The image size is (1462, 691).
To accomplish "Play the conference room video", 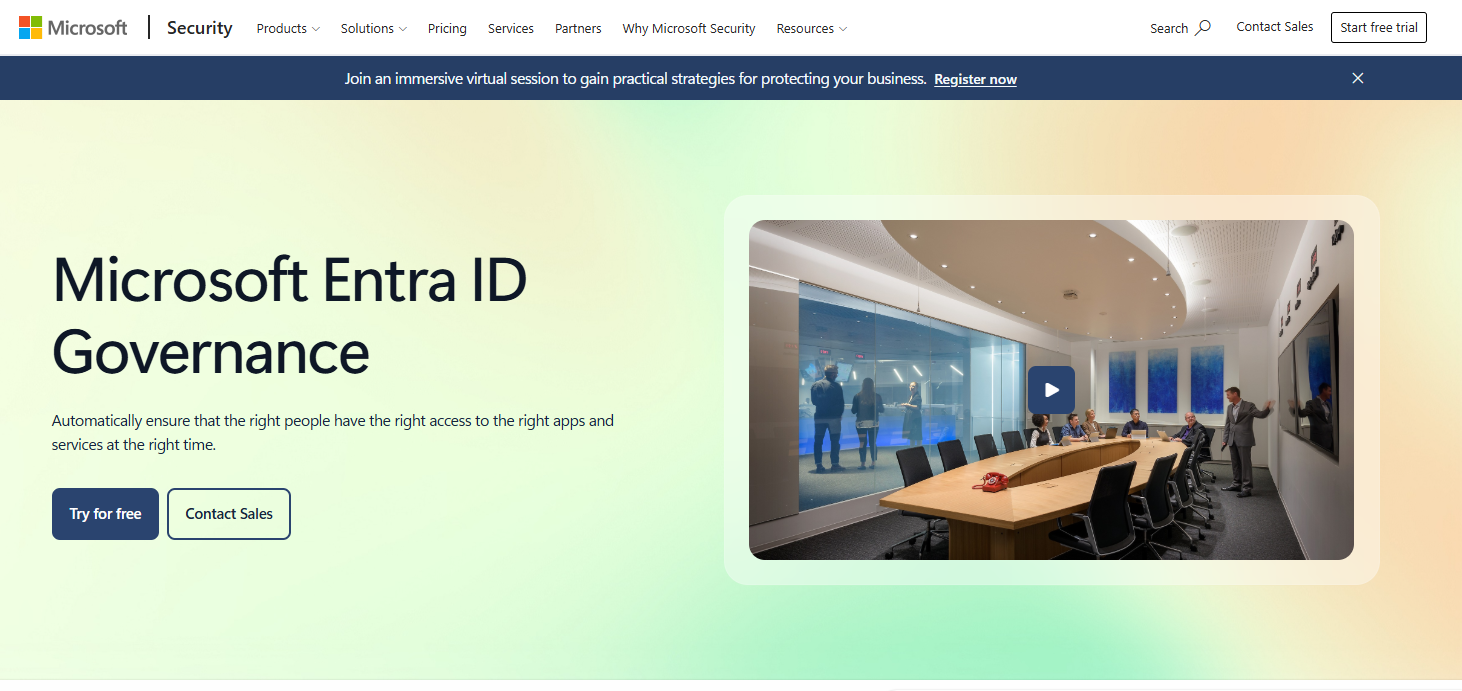I will click(1051, 390).
